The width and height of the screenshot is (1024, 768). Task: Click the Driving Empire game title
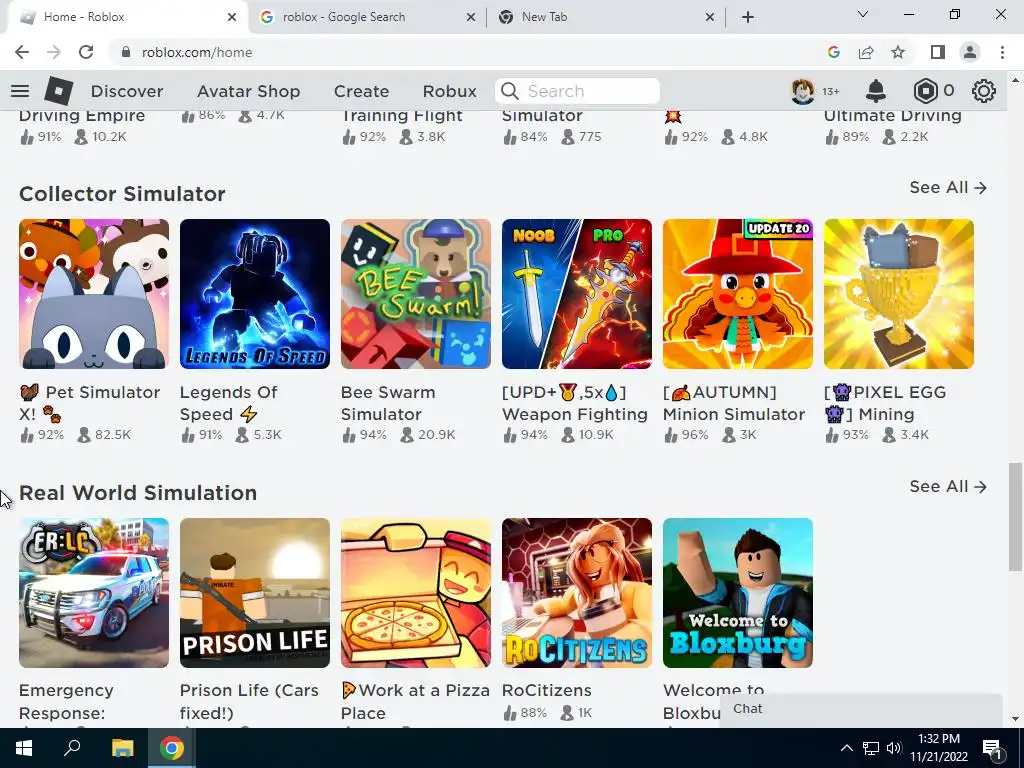(82, 116)
